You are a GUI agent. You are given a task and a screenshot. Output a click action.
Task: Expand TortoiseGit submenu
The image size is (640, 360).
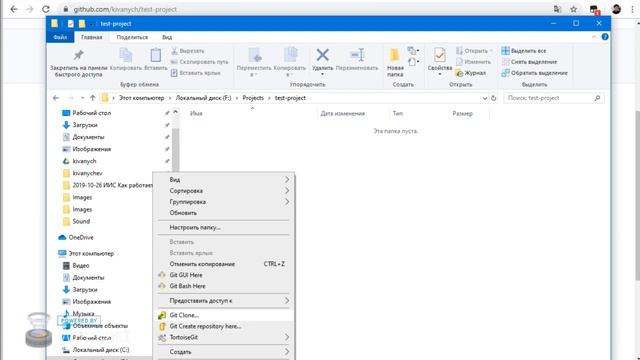(x=224, y=338)
